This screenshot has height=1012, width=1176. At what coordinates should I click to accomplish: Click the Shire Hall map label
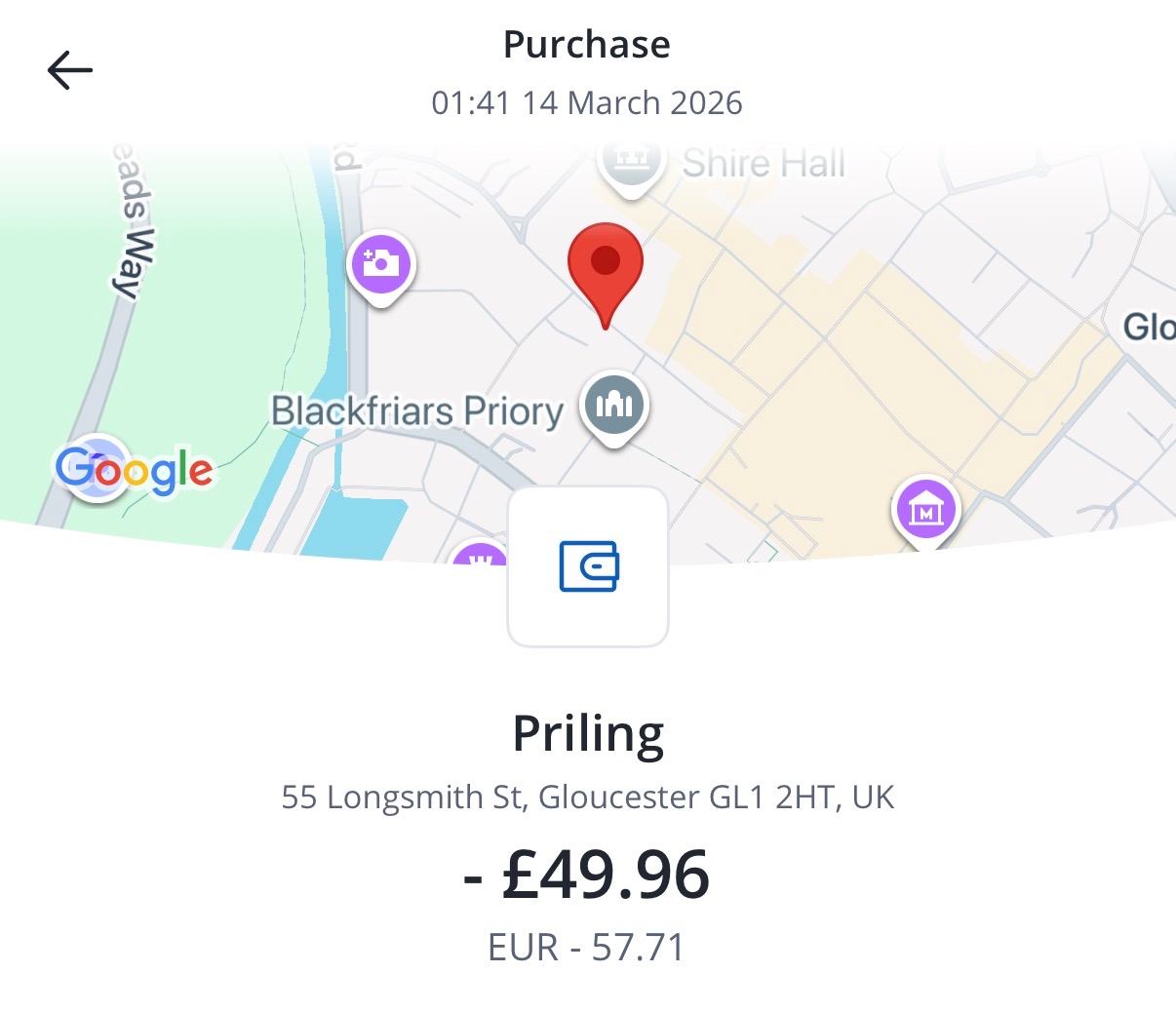764,164
